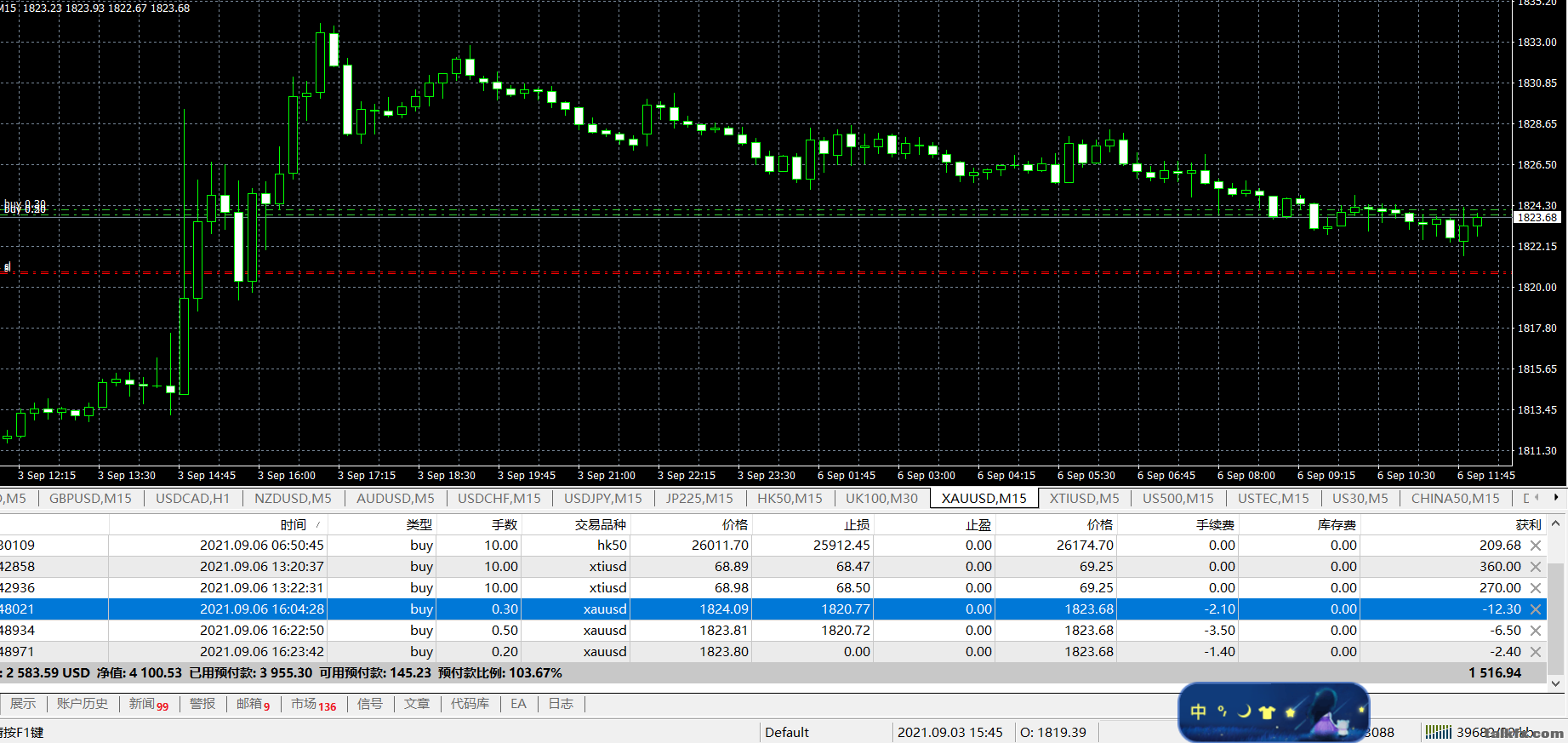1568x743 pixels.
Task: Open the 账户历史 terminal tab
Action: coord(83,704)
